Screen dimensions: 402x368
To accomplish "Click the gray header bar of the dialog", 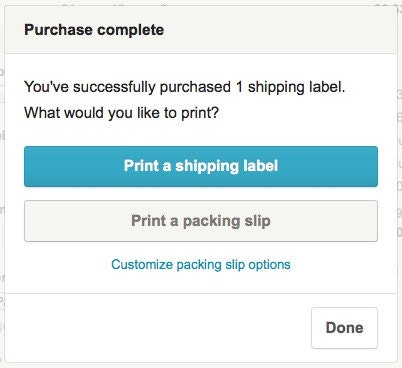I will click(201, 30).
